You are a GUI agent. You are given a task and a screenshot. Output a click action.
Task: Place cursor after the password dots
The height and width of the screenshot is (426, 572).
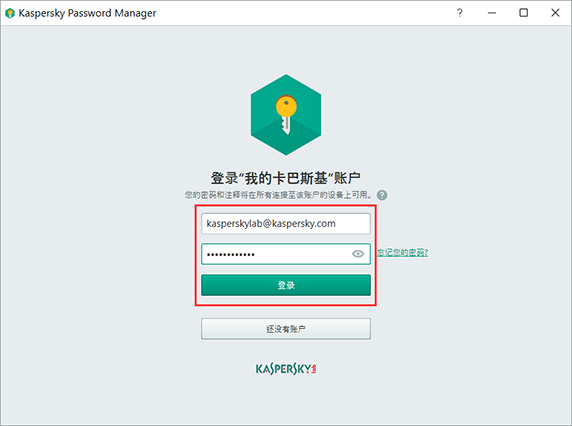(x=256, y=254)
